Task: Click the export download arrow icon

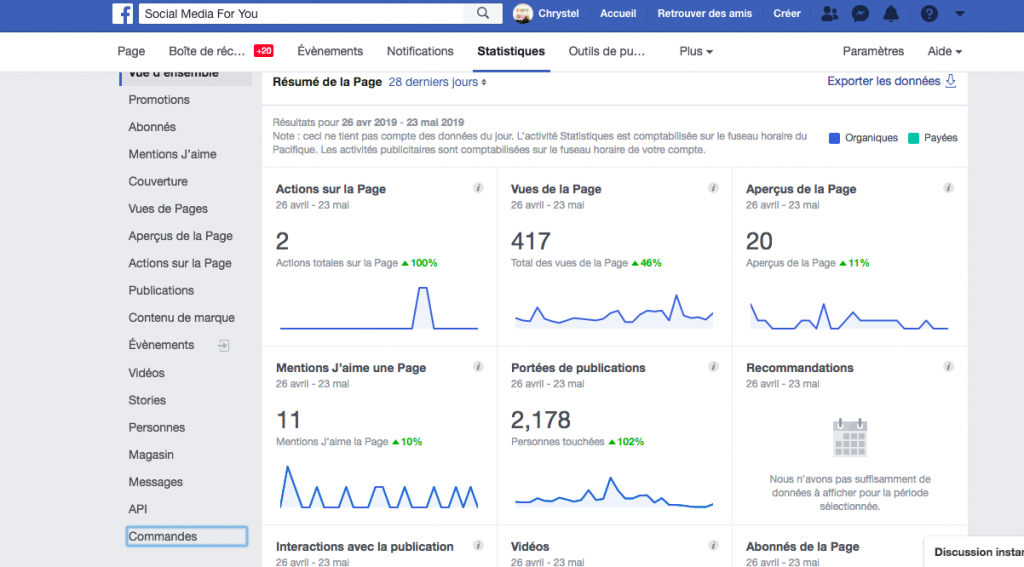Action: (x=951, y=81)
